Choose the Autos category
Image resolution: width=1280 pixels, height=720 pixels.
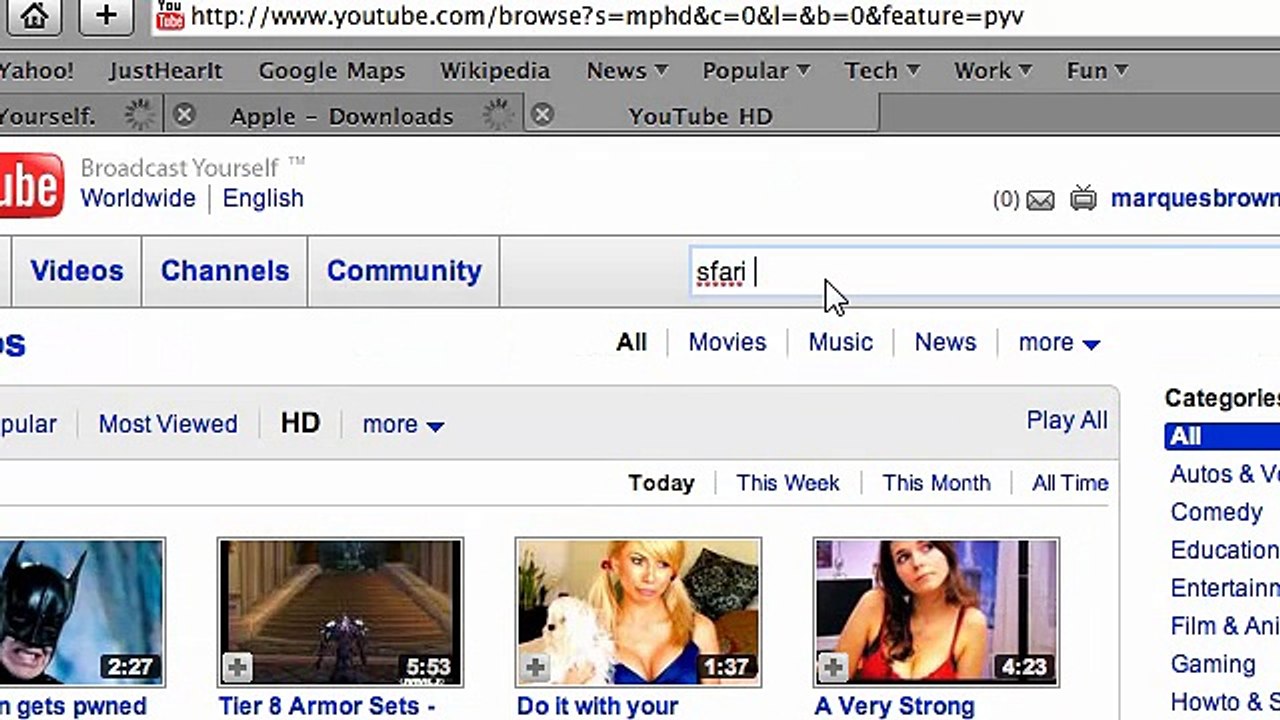pyautogui.click(x=1225, y=474)
